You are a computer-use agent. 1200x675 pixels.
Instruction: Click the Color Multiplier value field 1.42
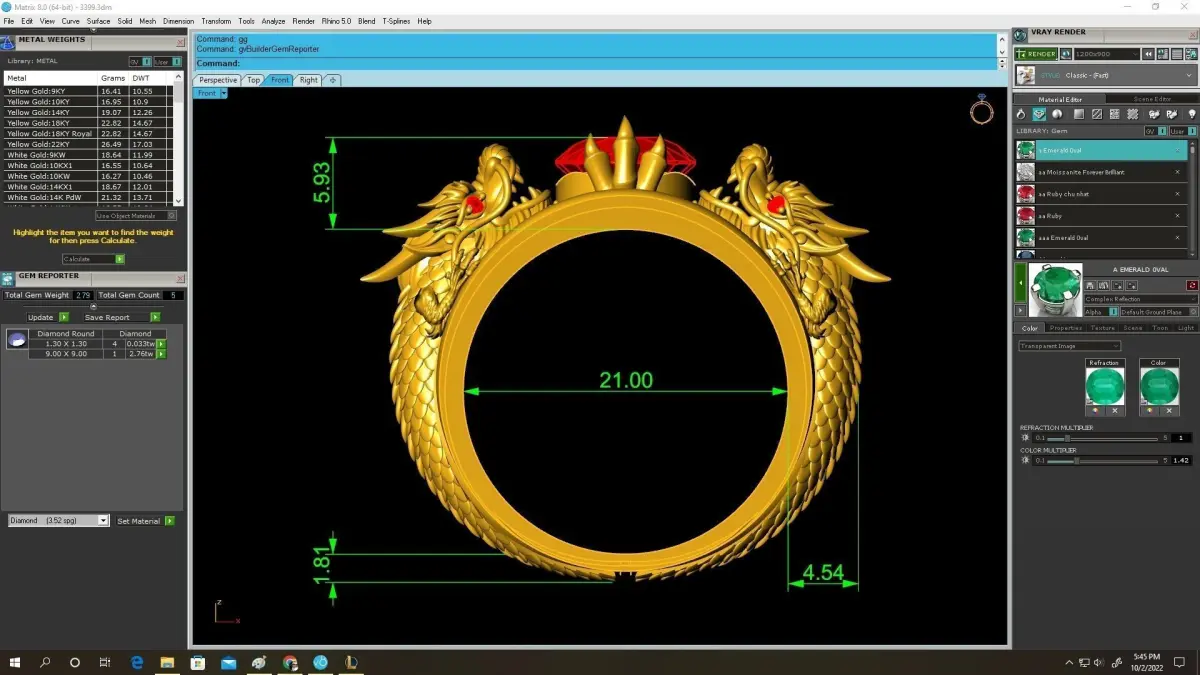click(x=1182, y=461)
